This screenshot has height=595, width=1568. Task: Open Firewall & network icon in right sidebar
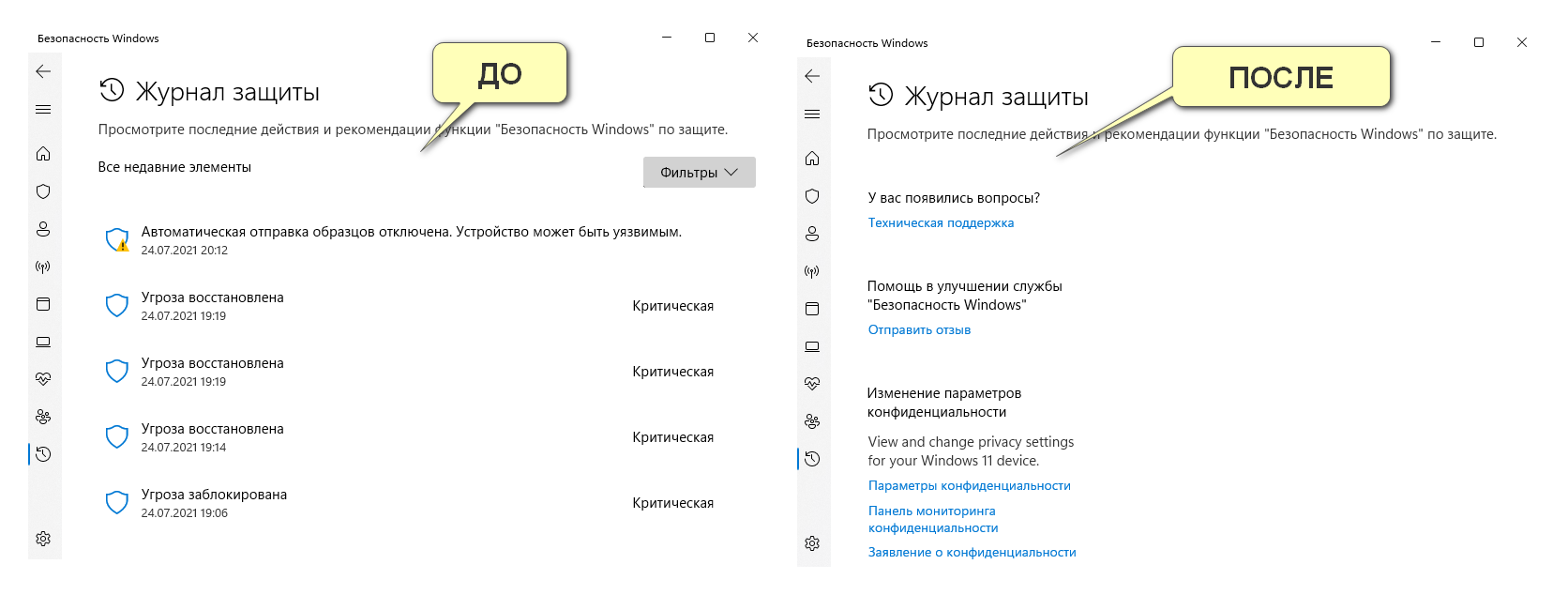tap(812, 271)
